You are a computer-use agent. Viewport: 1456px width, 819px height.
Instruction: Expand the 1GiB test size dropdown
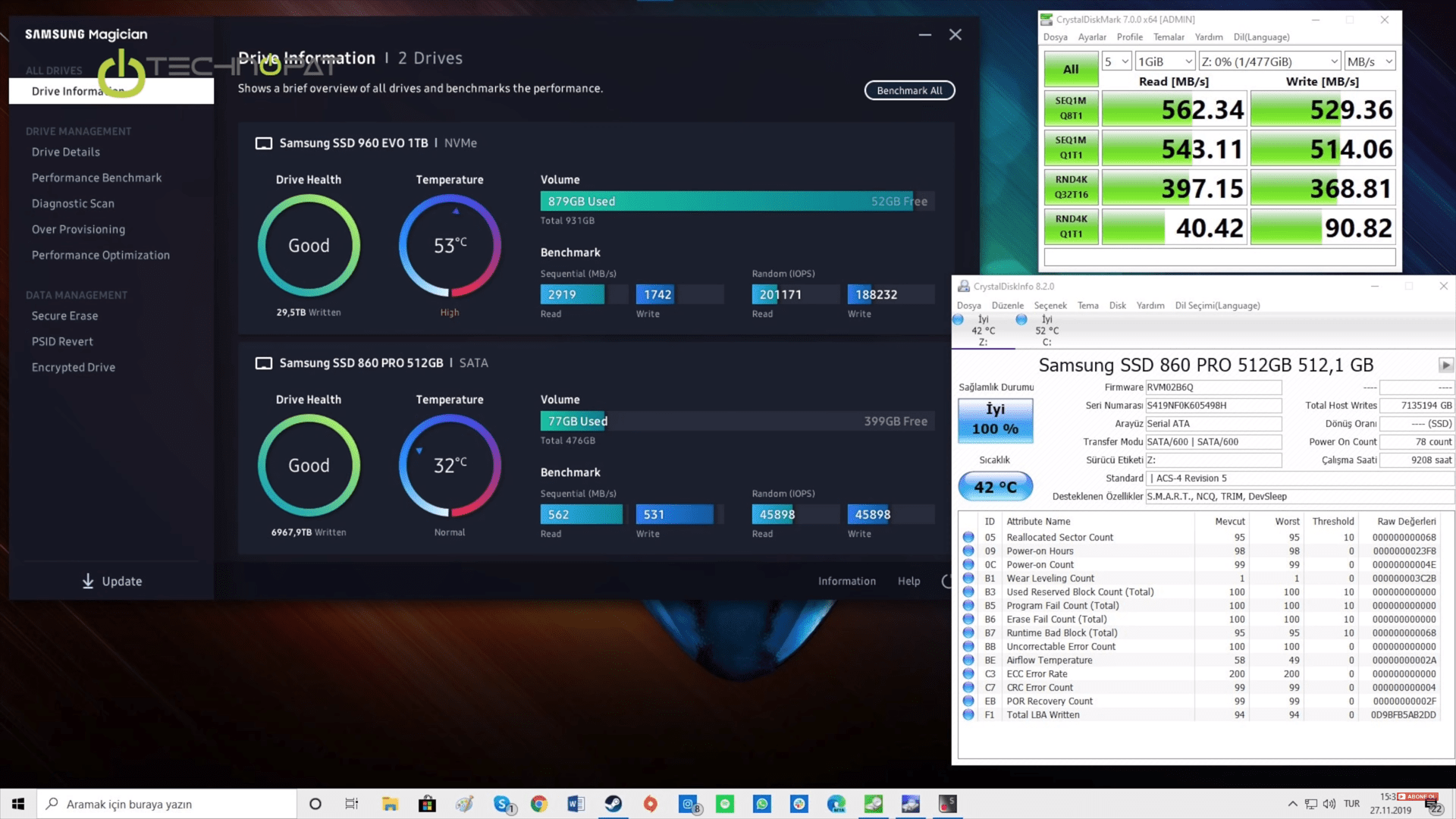[x=1166, y=61]
